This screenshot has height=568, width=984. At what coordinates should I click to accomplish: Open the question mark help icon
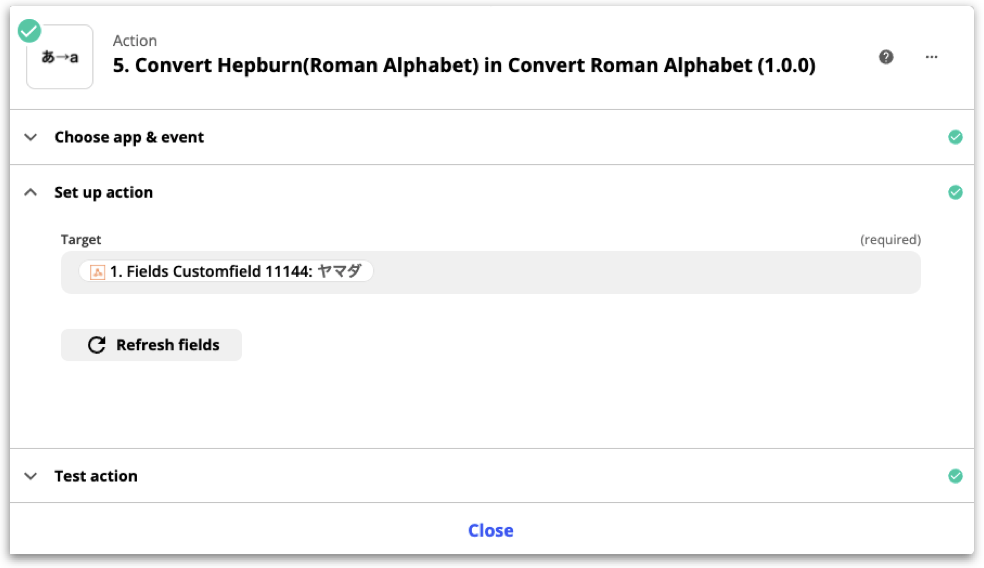point(886,57)
